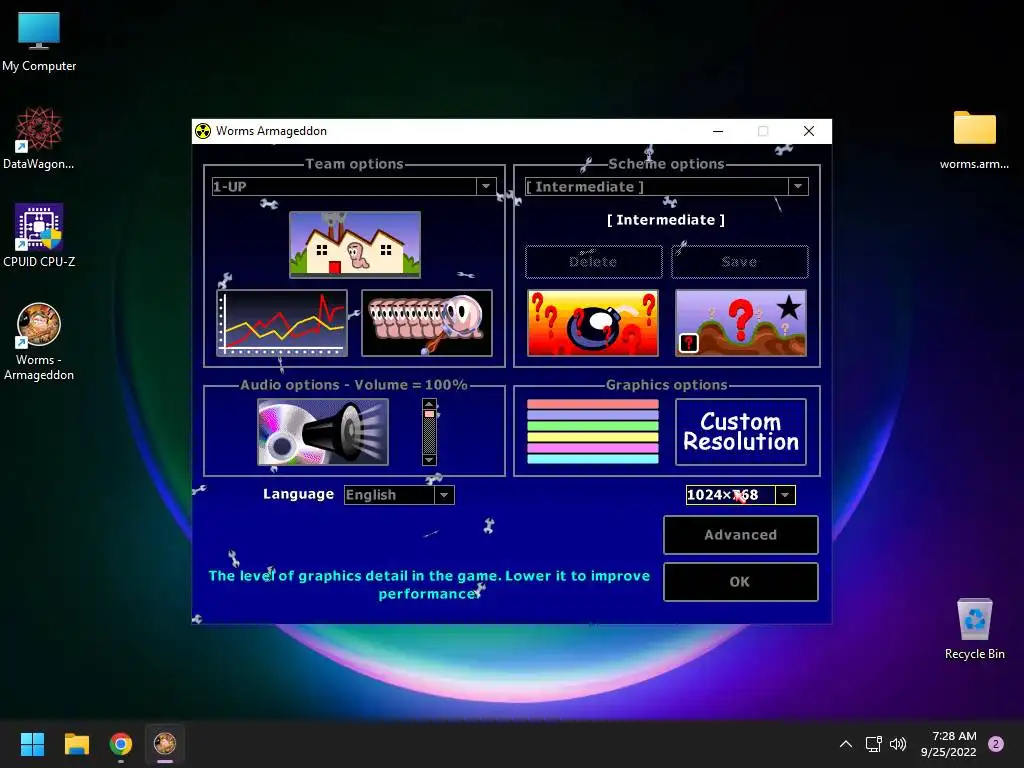Click the CD speaker audio icon
The image size is (1024, 768).
[323, 432]
